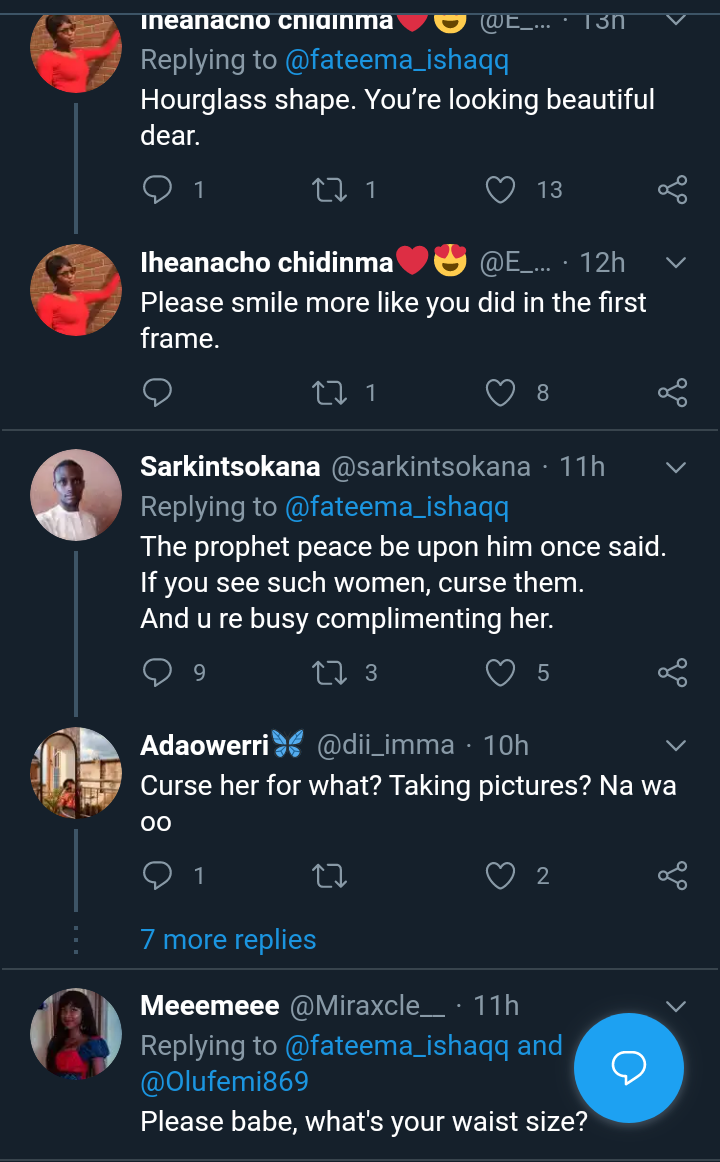View Meeemeee's profile avatar

pos(76,1034)
